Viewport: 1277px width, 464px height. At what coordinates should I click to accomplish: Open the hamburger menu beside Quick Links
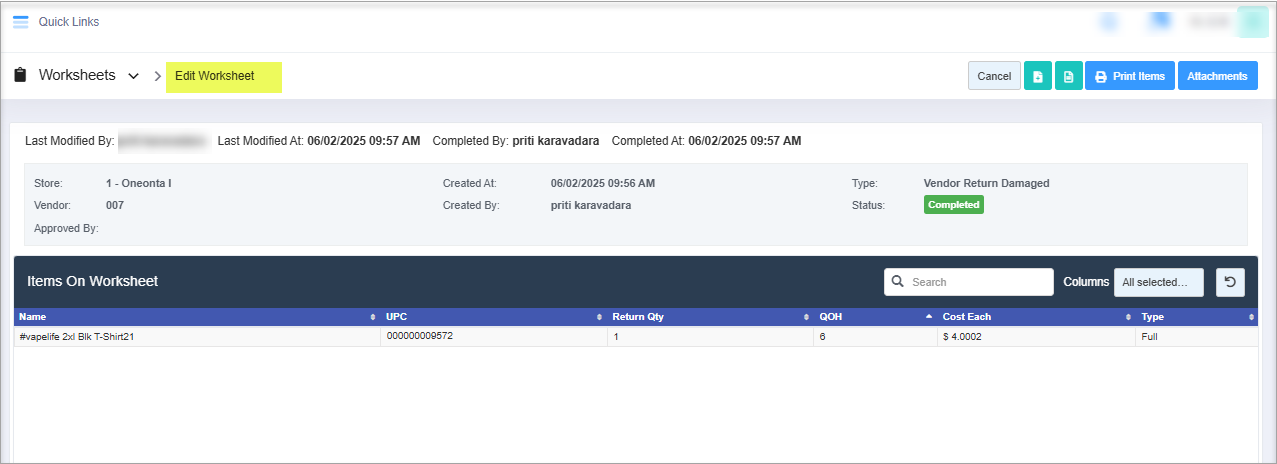point(20,22)
